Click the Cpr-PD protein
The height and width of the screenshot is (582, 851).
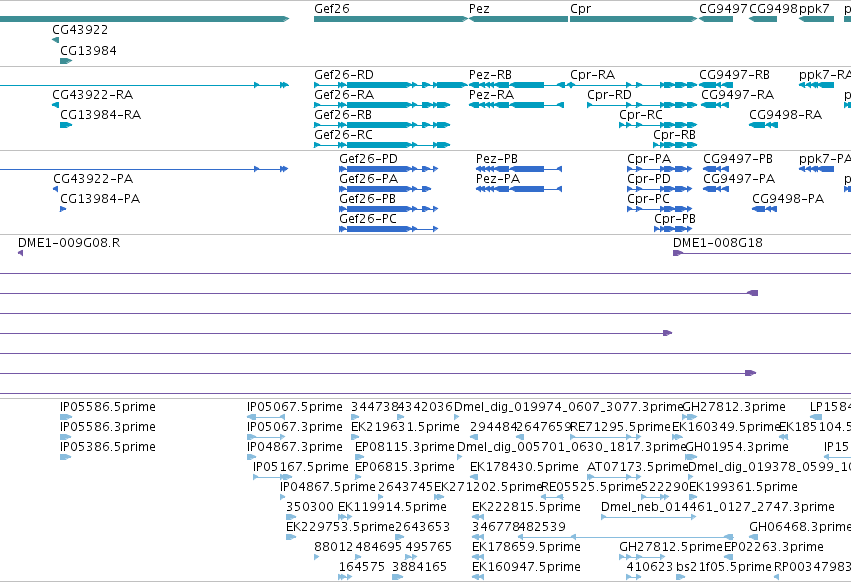(x=659, y=189)
